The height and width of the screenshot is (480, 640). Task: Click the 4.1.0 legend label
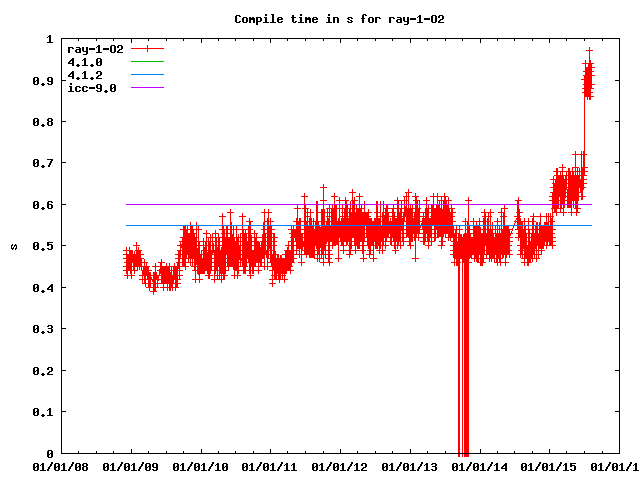pyautogui.click(x=85, y=62)
